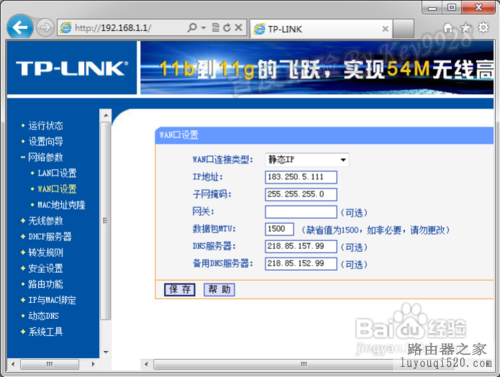Toggle compatibility view icon in address bar
Image resolution: width=500 pixels, height=377 pixels.
[216, 28]
